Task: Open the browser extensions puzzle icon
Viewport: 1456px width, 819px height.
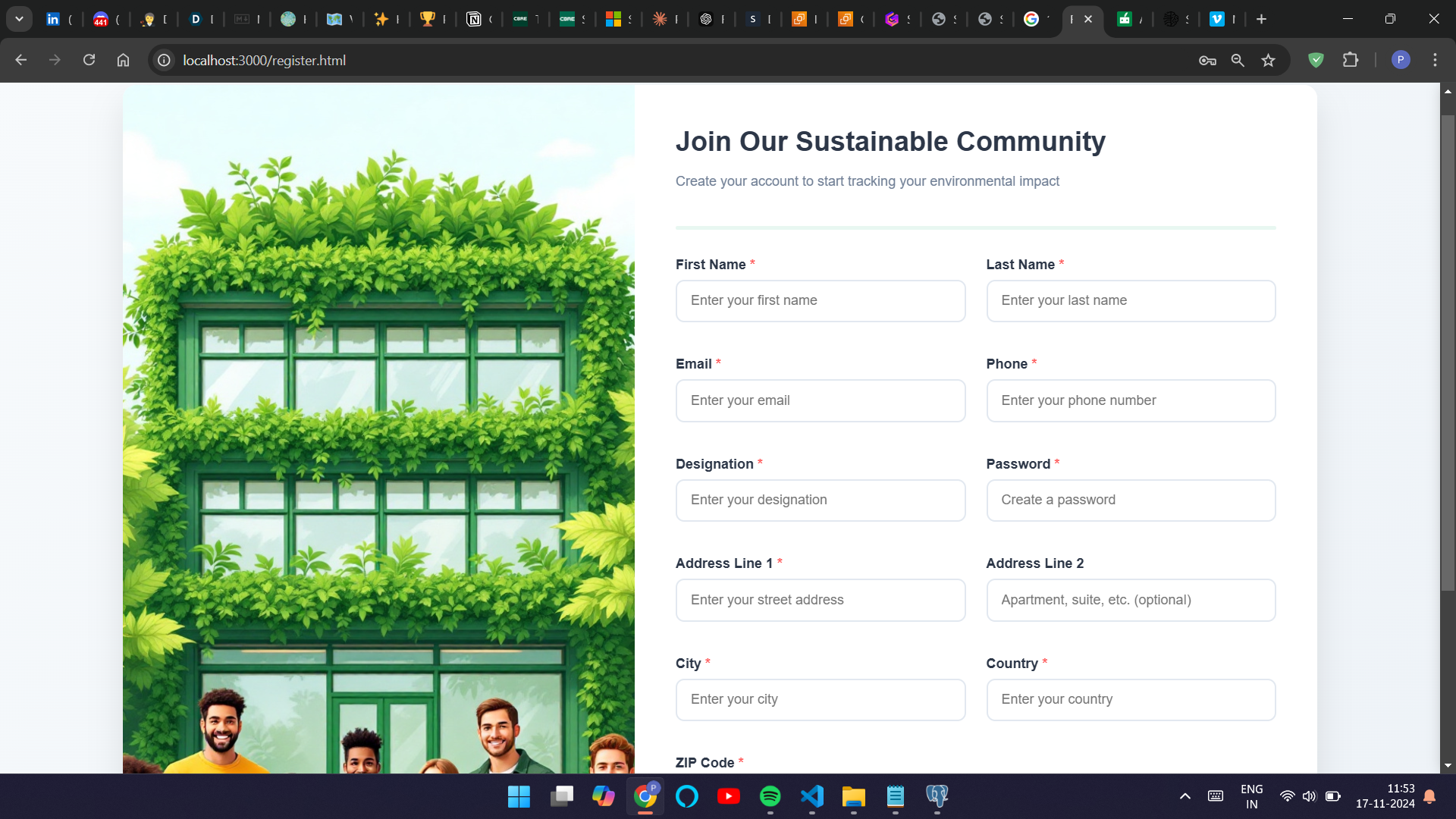Action: pos(1352,60)
